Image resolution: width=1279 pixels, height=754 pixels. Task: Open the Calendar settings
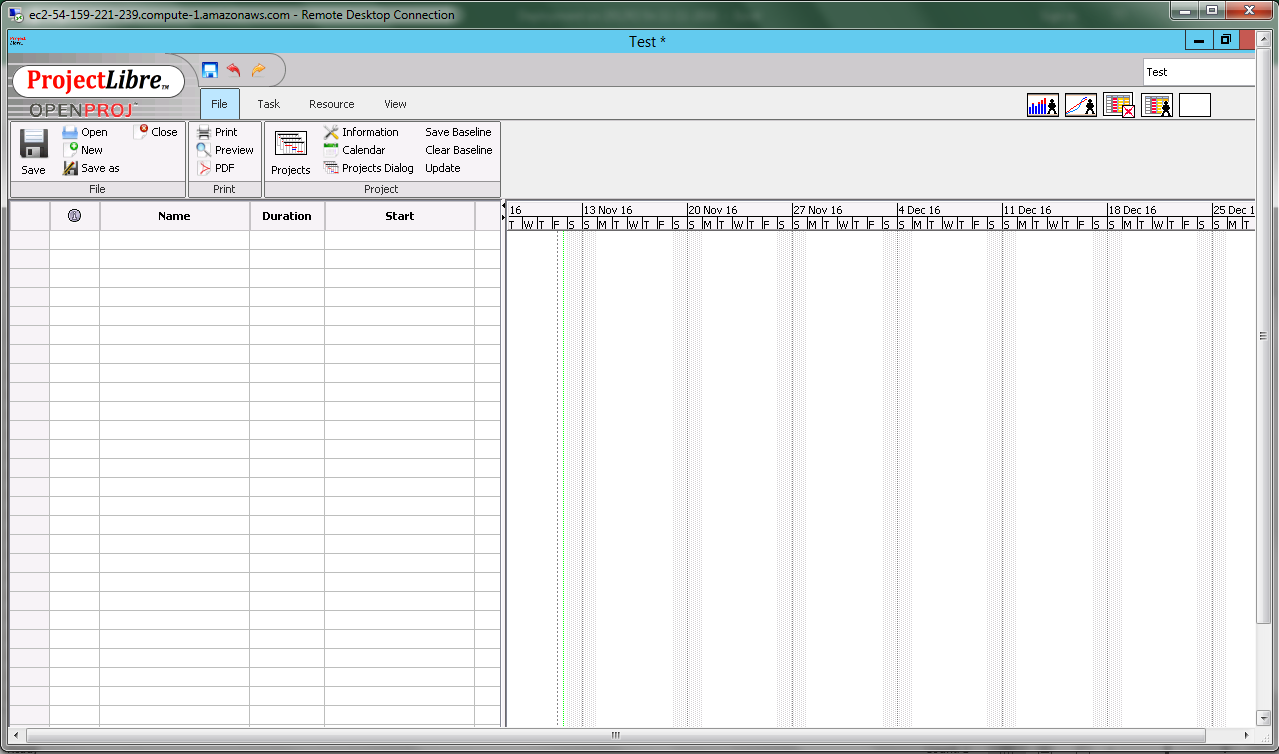tap(354, 150)
